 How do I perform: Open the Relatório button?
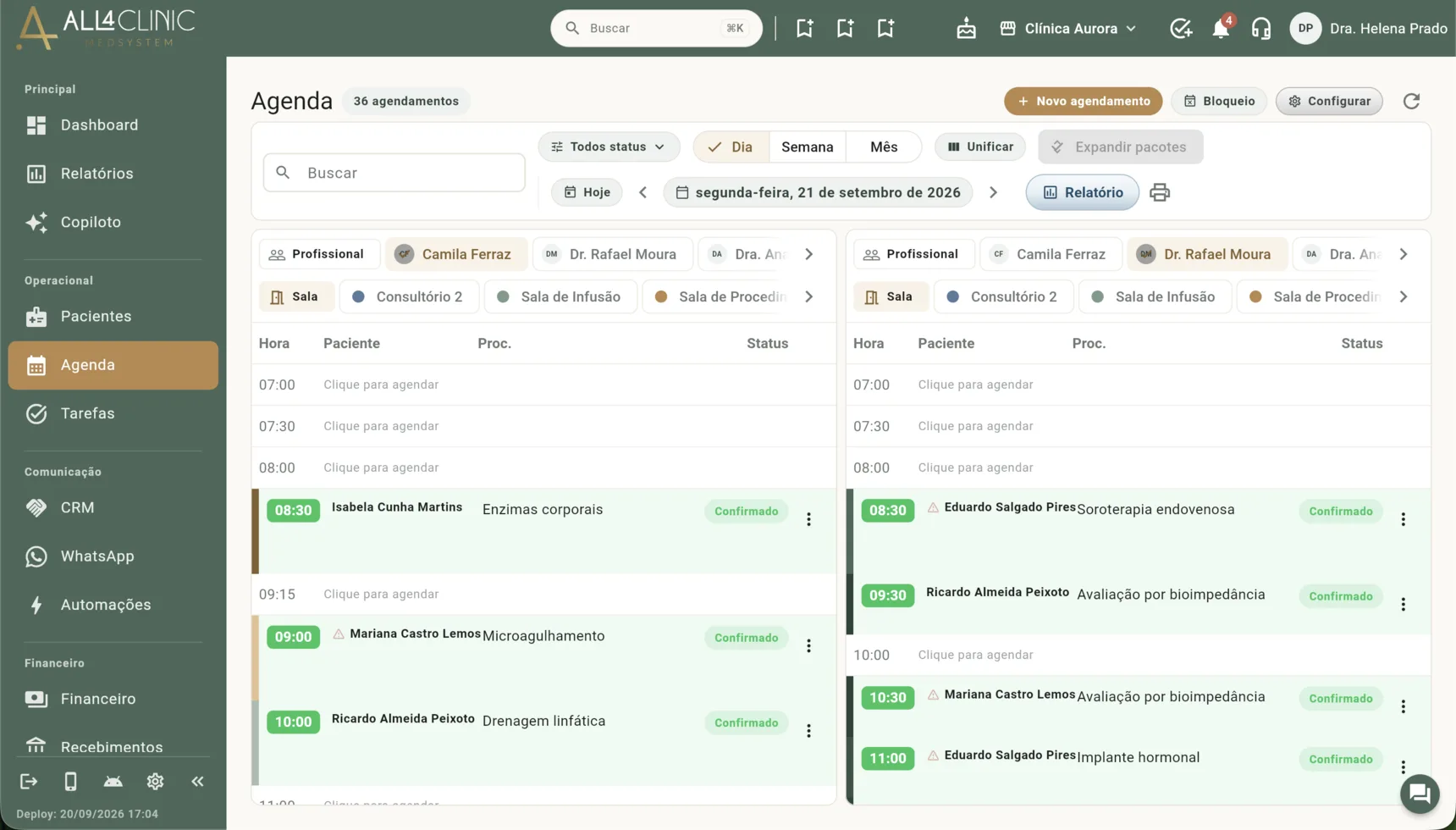1082,192
